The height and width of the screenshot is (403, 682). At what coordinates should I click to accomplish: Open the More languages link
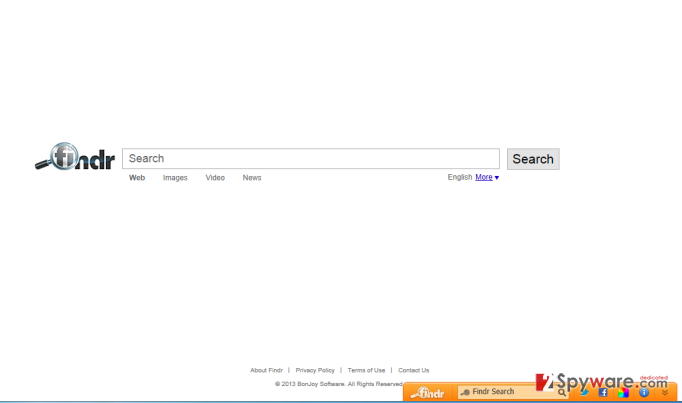point(484,177)
